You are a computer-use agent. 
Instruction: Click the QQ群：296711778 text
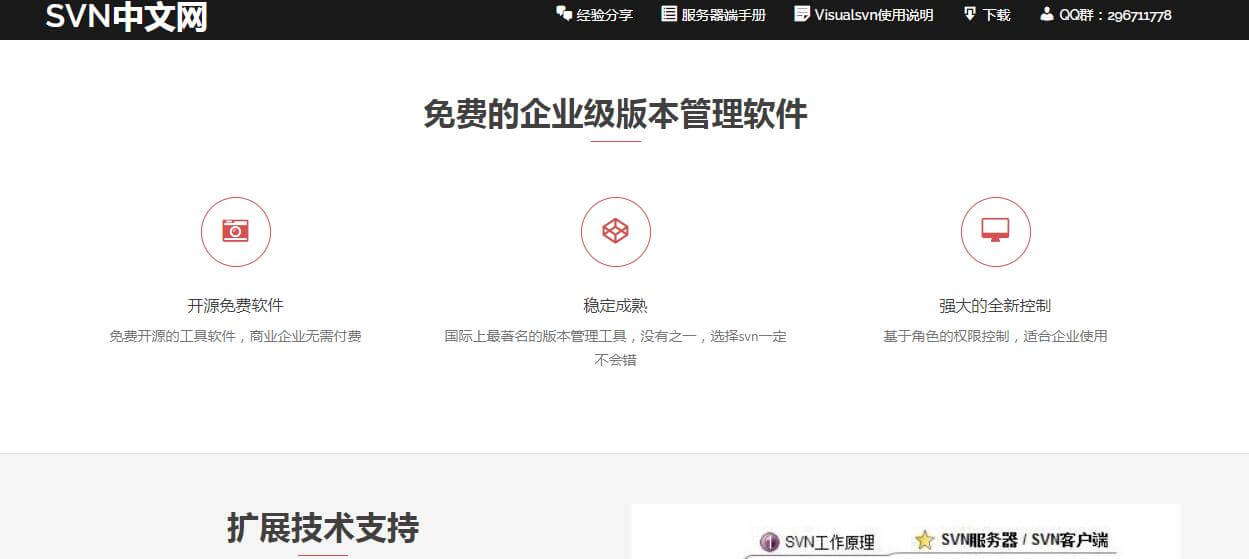click(x=1115, y=15)
